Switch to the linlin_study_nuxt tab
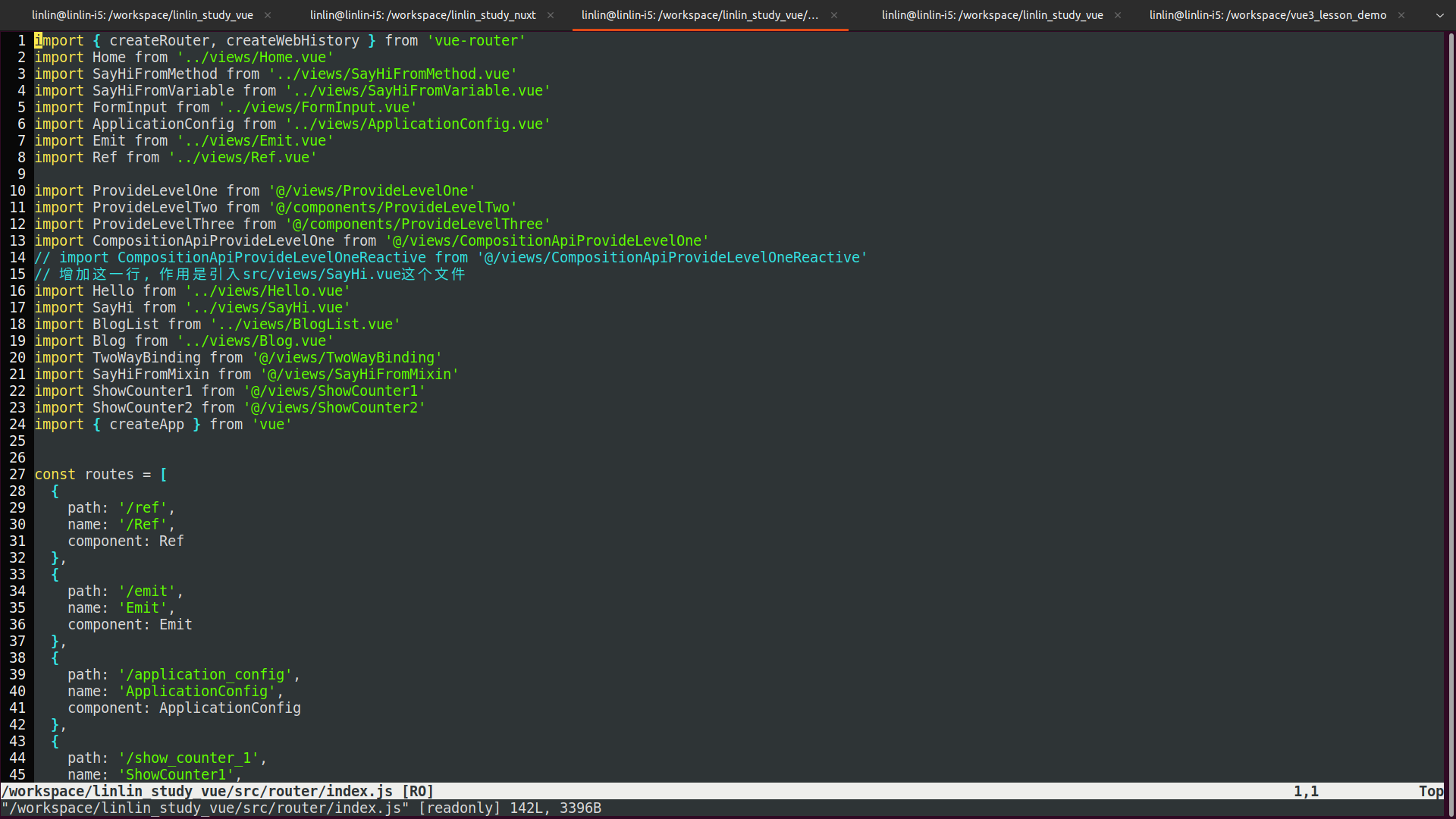The height and width of the screenshot is (819, 1456). 422,15
